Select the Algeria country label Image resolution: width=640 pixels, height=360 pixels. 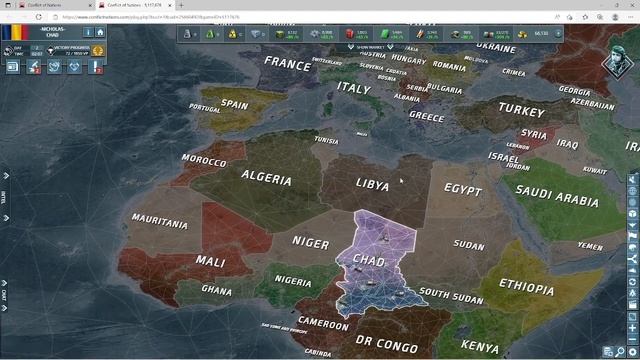[267, 178]
